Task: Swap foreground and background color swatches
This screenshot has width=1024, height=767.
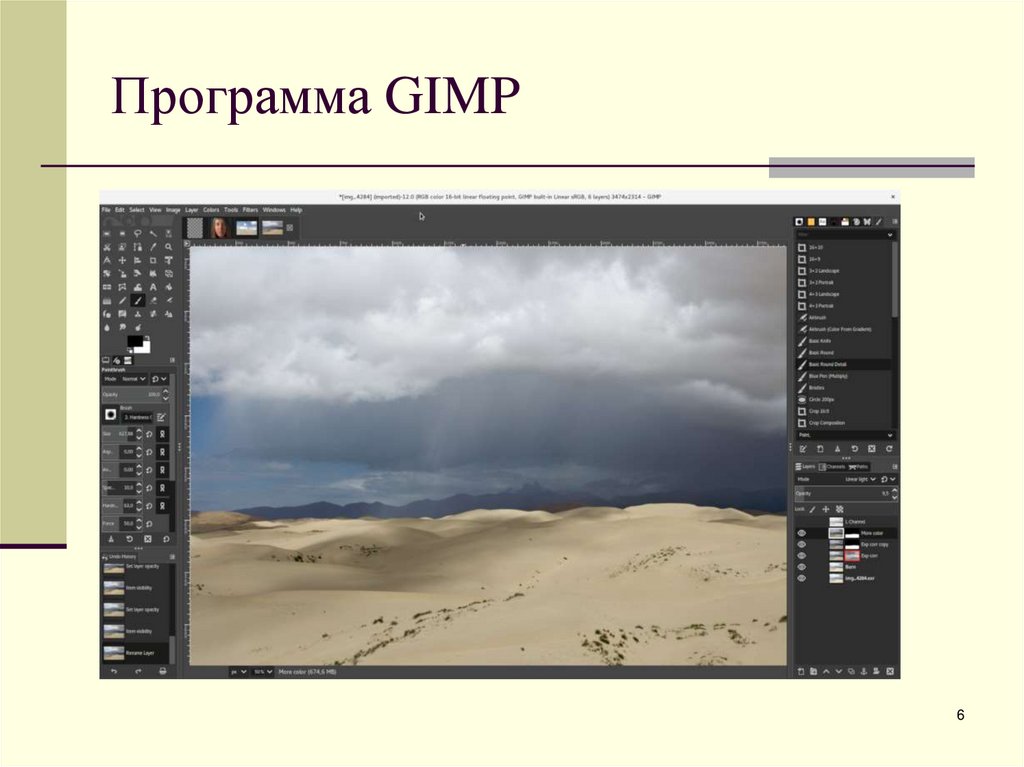Action: click(146, 336)
